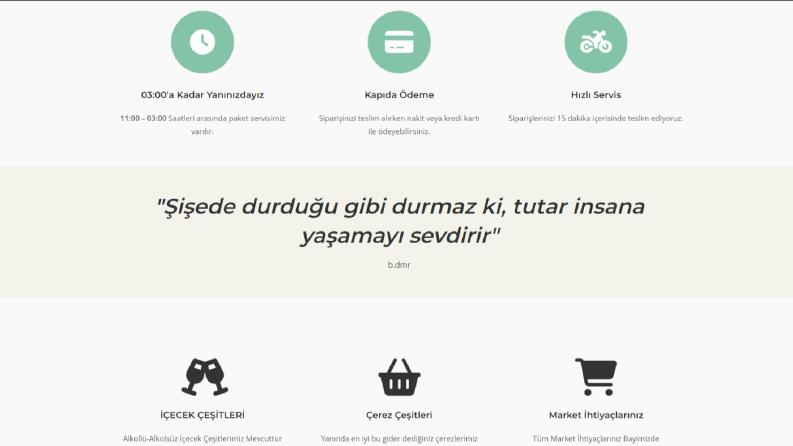
Task: Click the 'Tüm Market İhtiyaçlarınız Bayimizde' text
Action: click(596, 438)
